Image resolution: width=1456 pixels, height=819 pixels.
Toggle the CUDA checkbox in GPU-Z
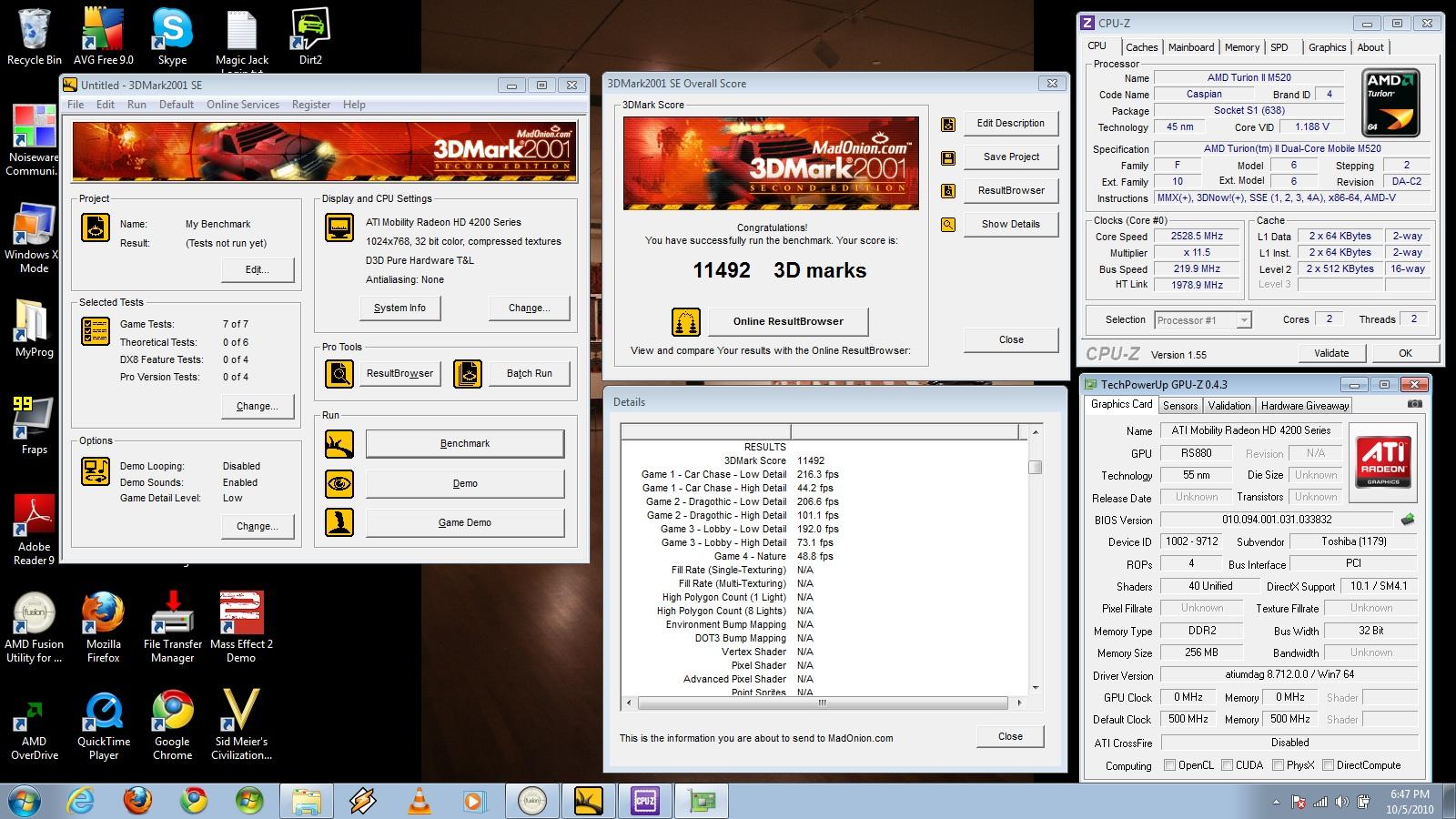pos(1227,765)
